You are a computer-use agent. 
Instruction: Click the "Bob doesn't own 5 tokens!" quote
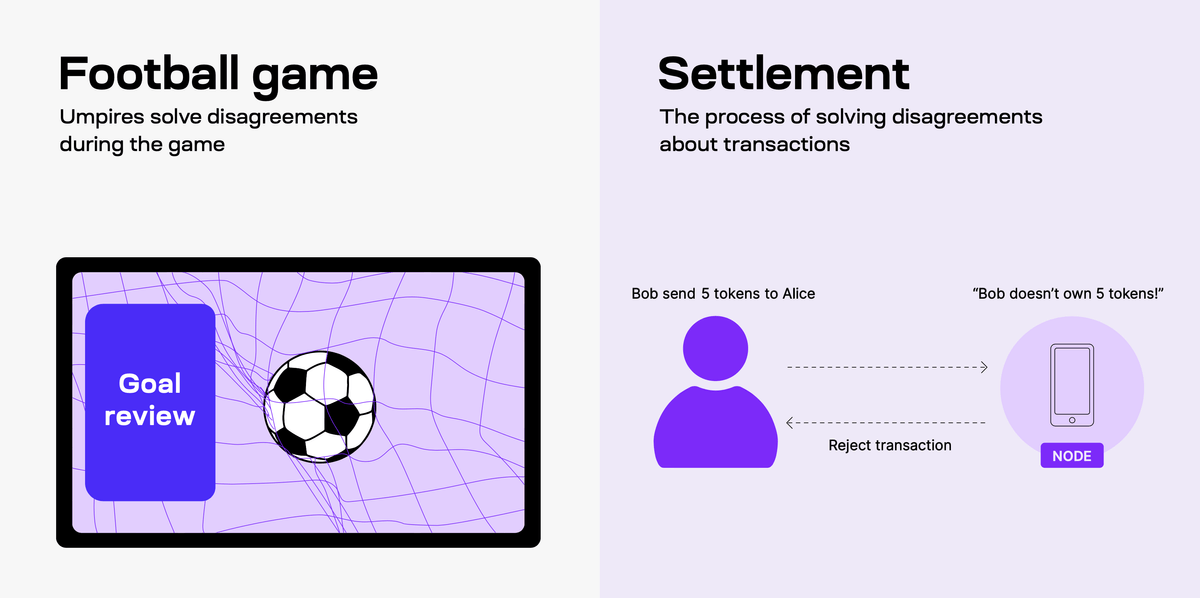[x=1068, y=294]
